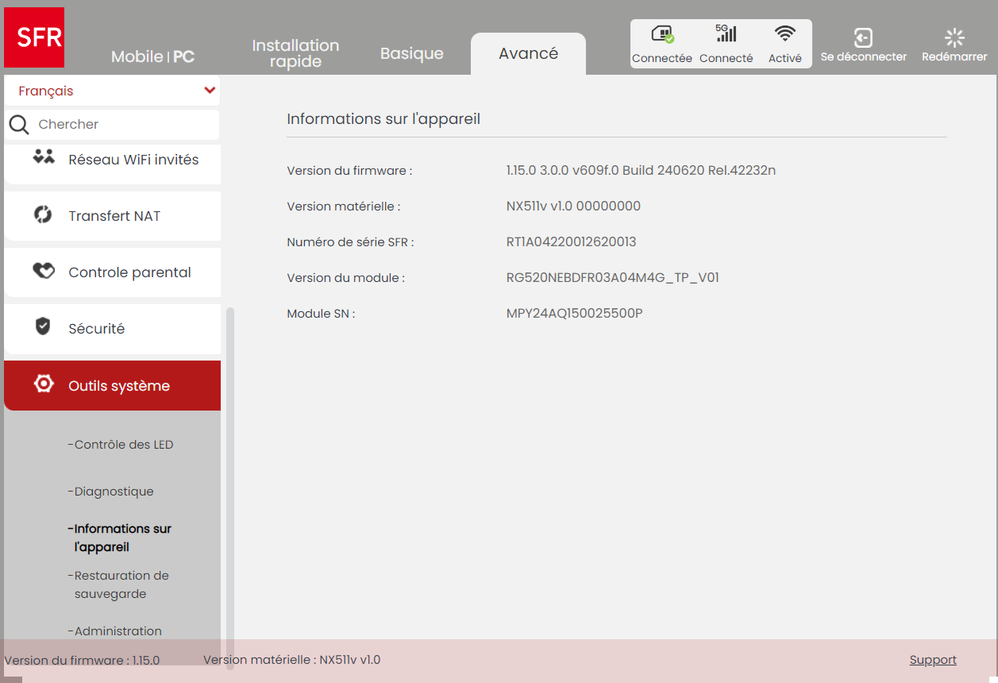The image size is (998, 683).
Task: Click the SIM card Connectée status icon
Action: 662,36
